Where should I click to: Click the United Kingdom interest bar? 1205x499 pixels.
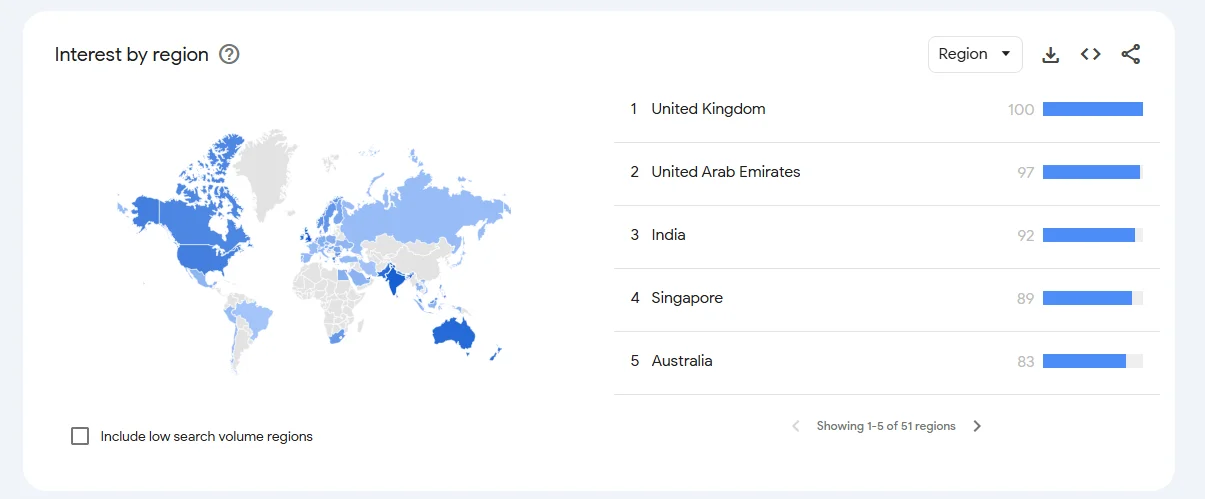(x=1092, y=109)
